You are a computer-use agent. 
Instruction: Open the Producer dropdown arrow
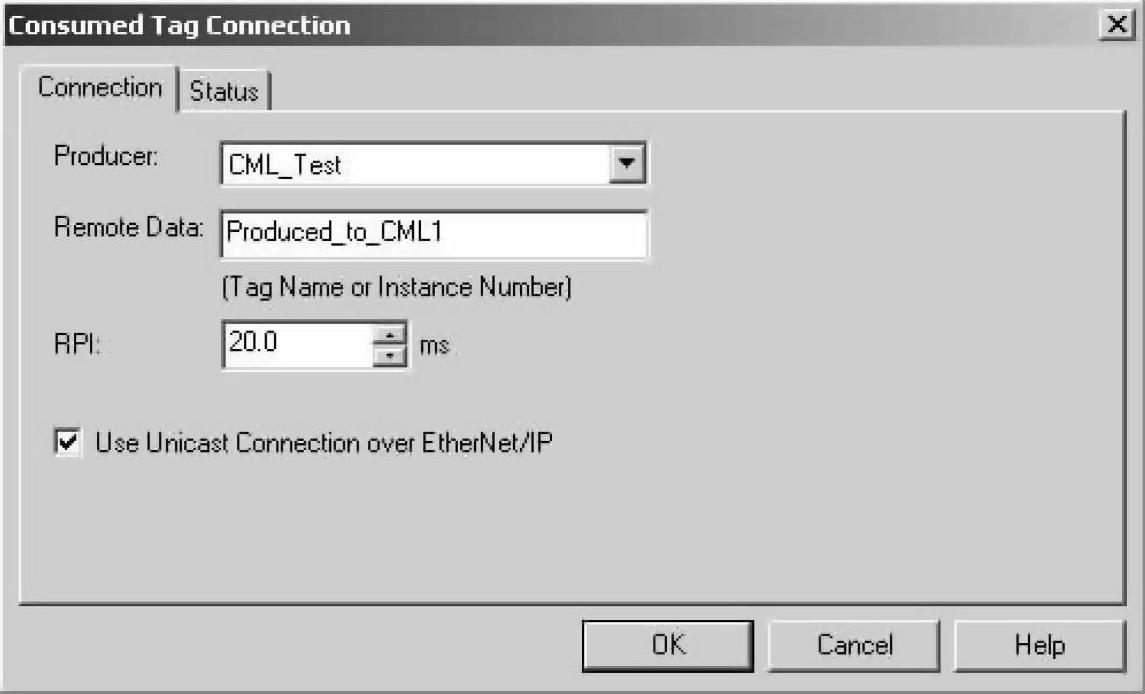[x=627, y=163]
